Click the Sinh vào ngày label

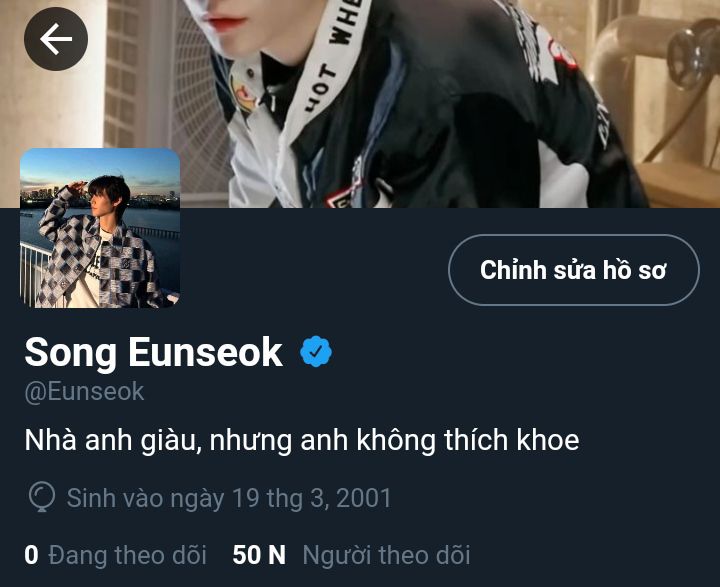[x=146, y=499]
